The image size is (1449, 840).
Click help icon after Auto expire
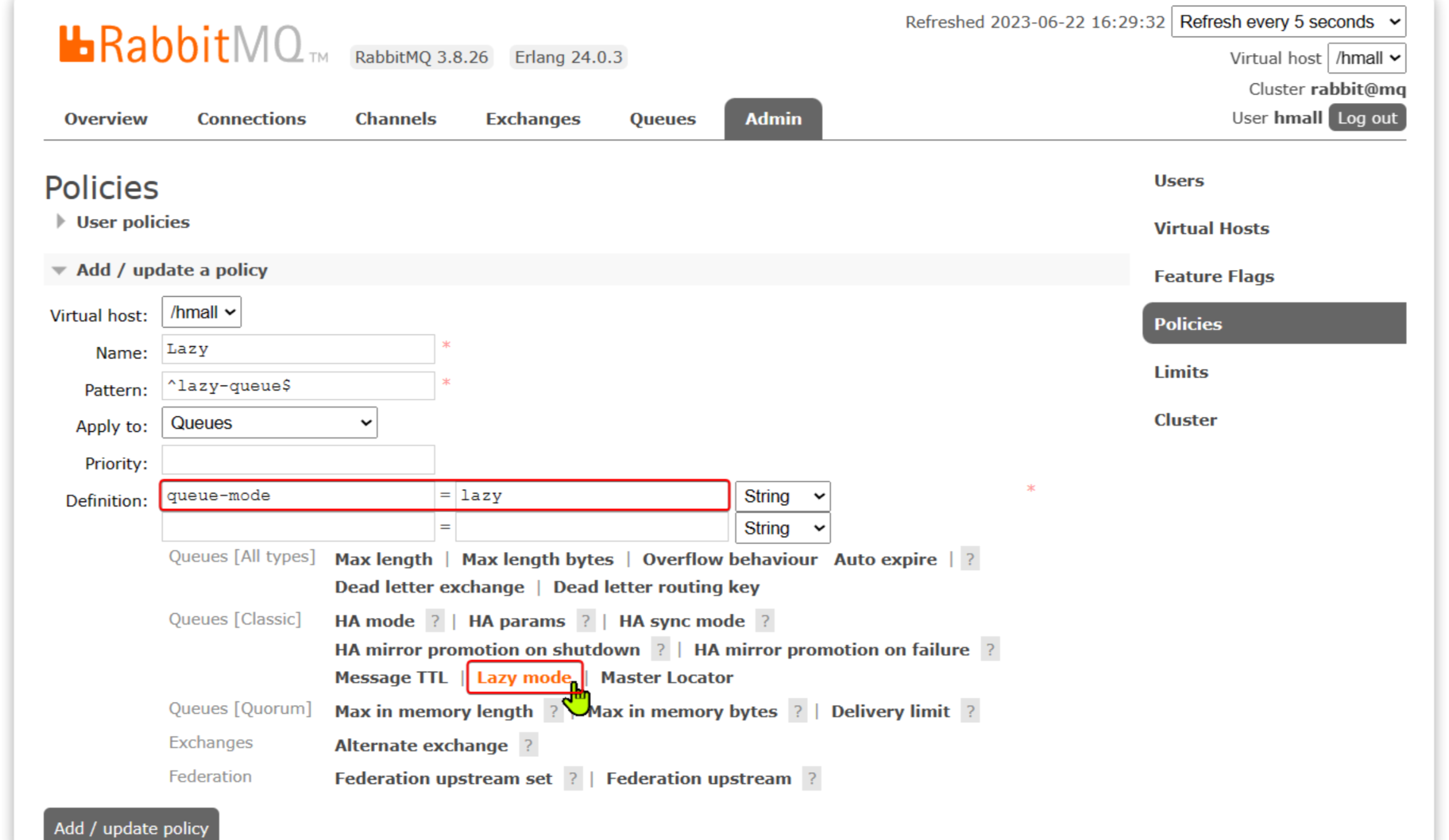970,559
